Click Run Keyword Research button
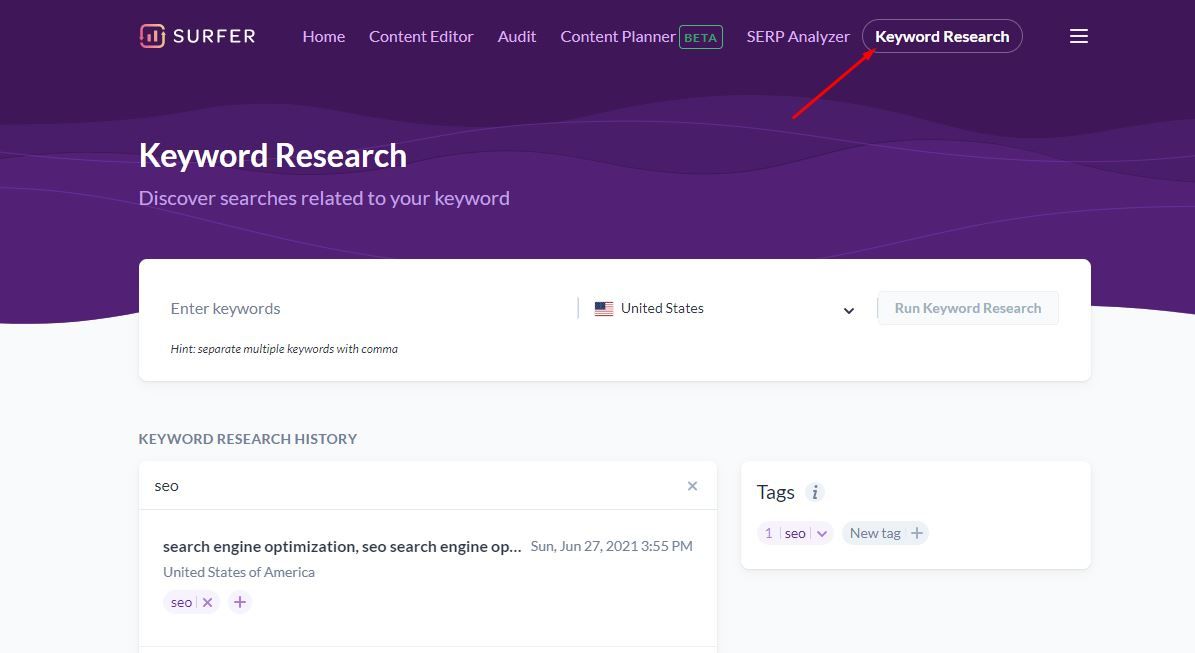 click(968, 309)
